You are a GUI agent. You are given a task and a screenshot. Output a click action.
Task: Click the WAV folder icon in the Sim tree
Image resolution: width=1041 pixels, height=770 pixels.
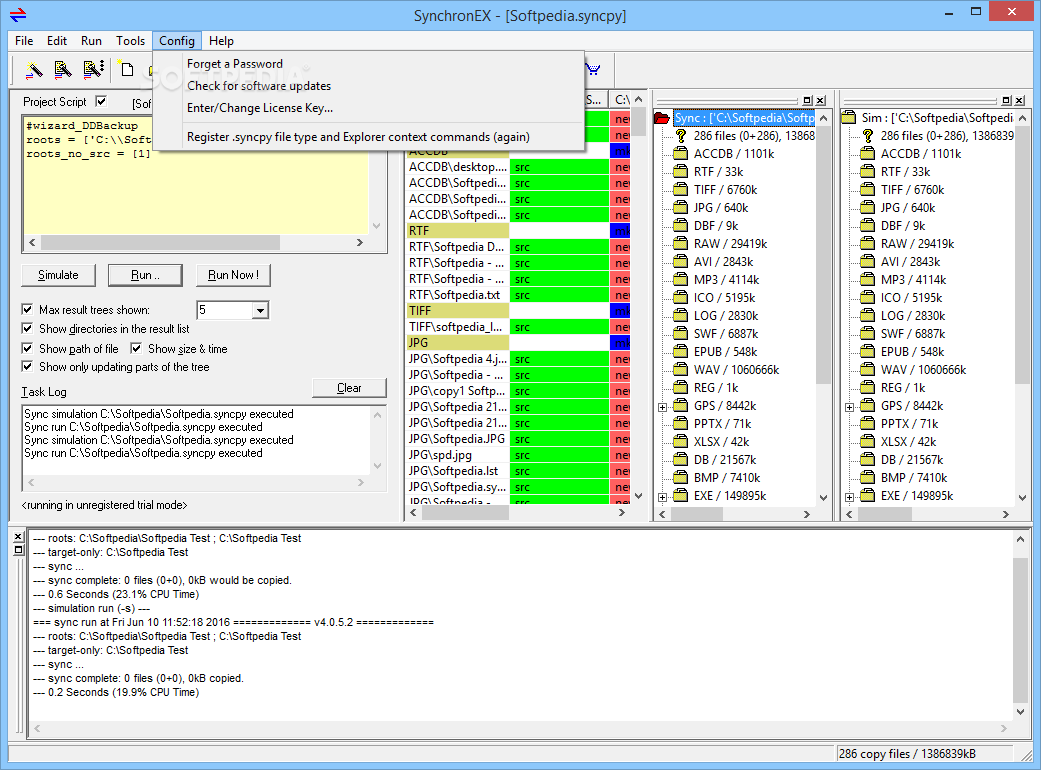tap(867, 370)
